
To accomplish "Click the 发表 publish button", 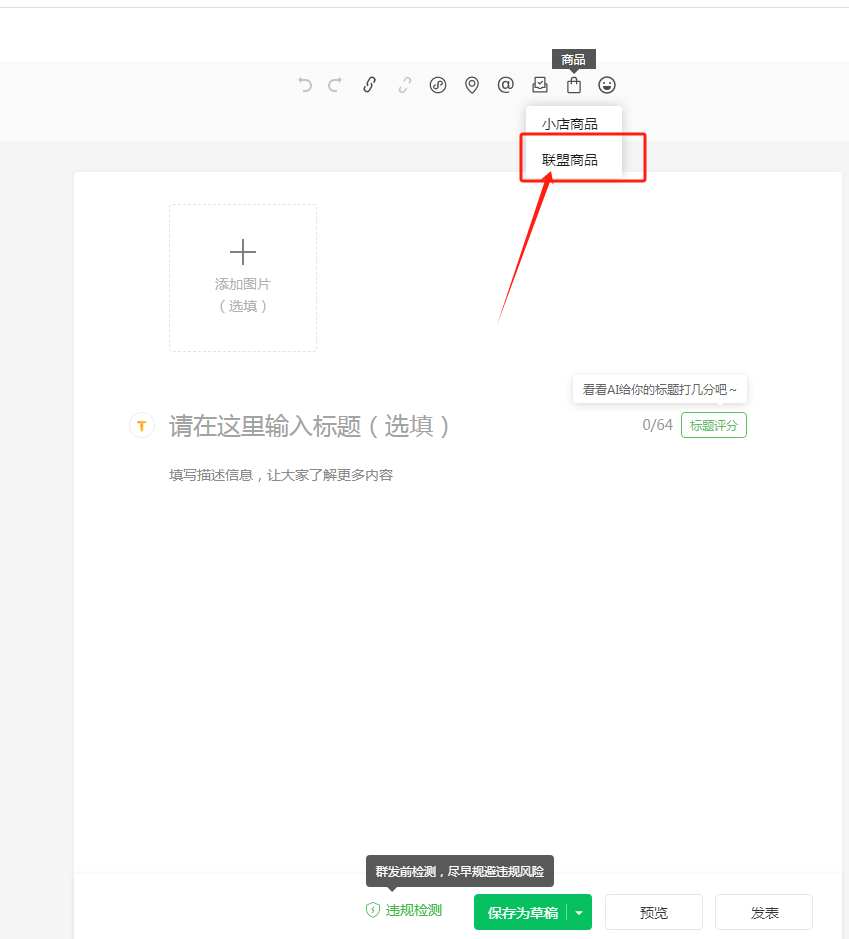I will click(763, 912).
